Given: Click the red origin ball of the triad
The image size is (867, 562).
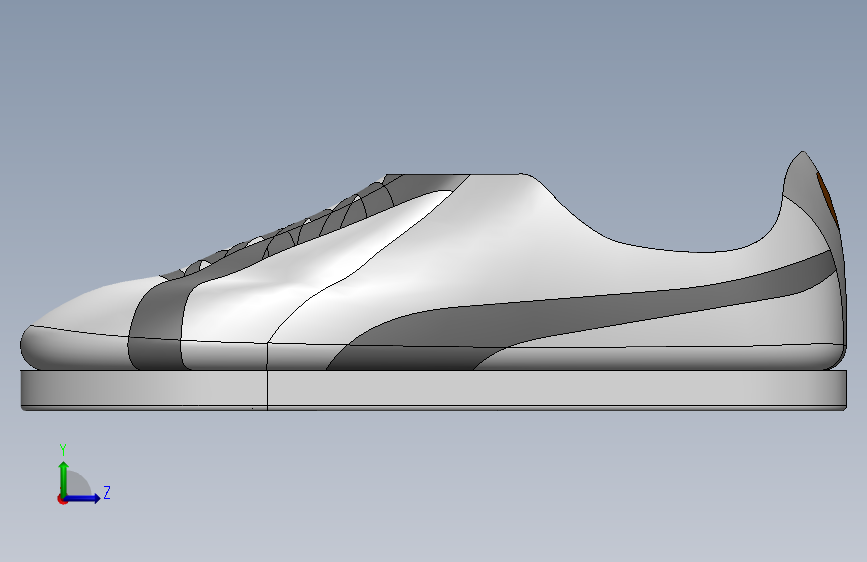Looking at the screenshot, I should 62,499.
